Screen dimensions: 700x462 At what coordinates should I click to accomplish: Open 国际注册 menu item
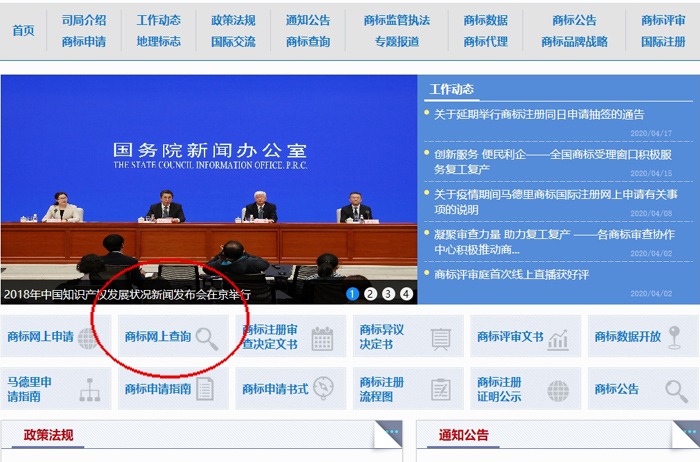tap(663, 42)
